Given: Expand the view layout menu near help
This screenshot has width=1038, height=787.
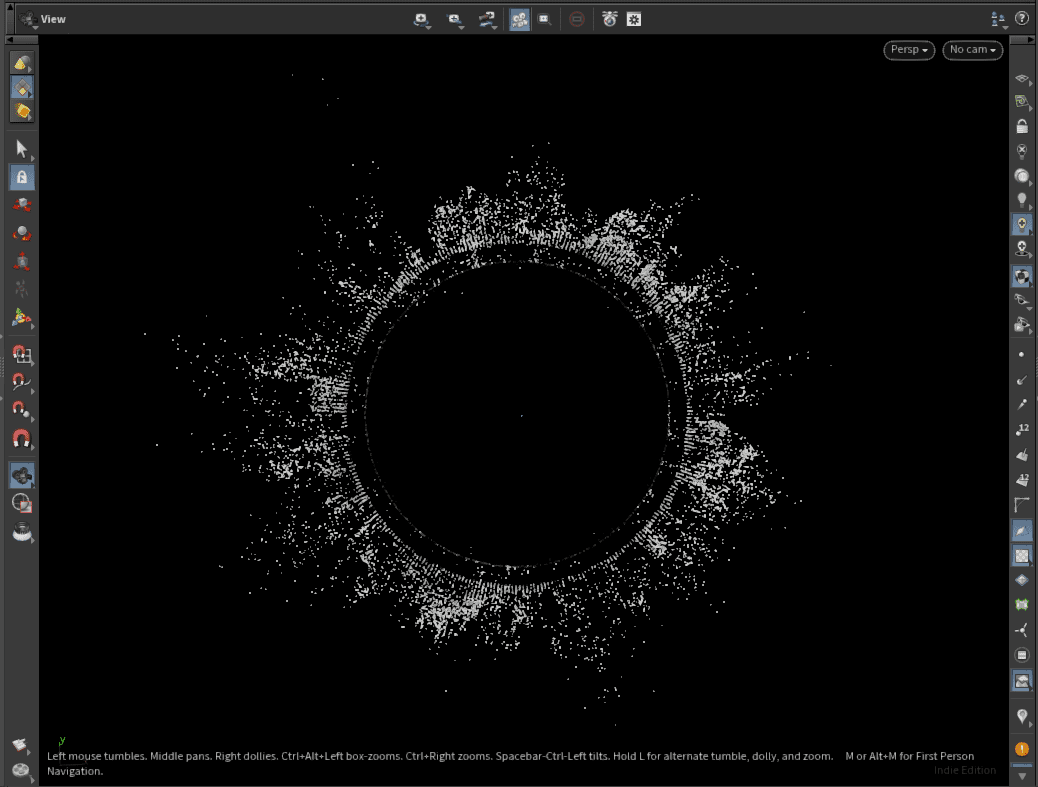Looking at the screenshot, I should click(998, 19).
